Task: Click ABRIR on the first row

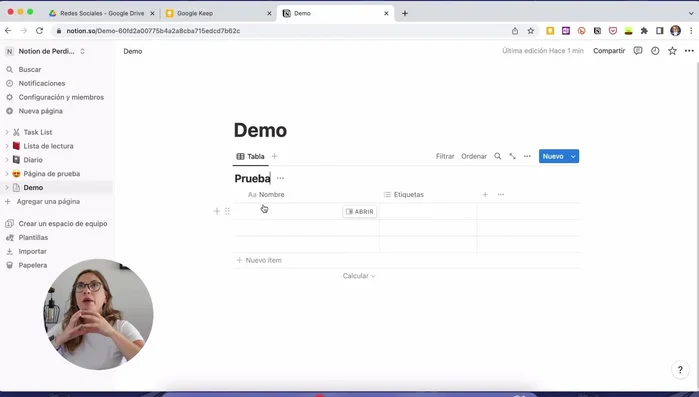Action: (360, 212)
